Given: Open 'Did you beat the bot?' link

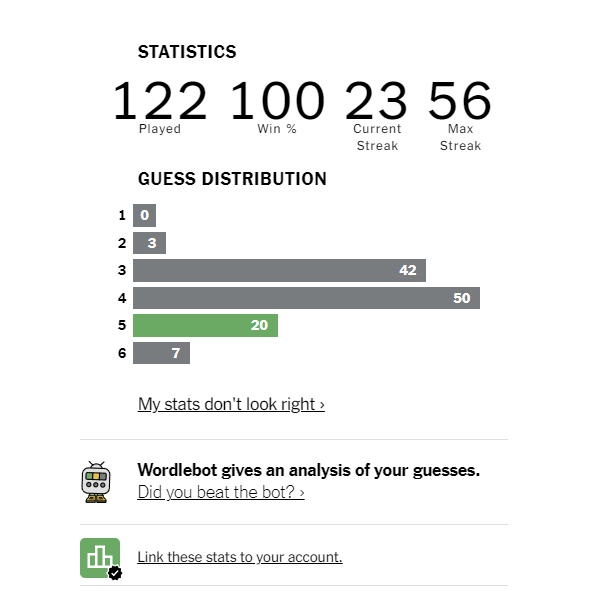Looking at the screenshot, I should pos(221,492).
